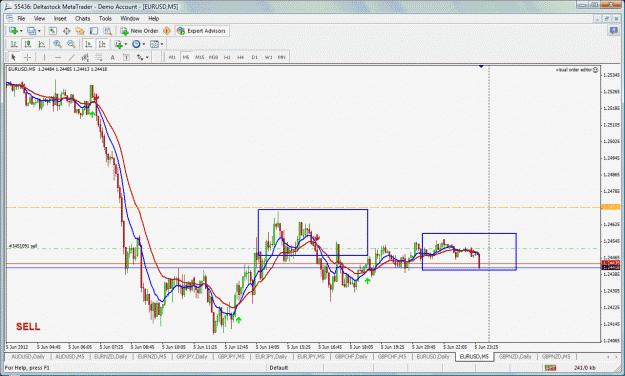
Task: Draw a vertical line
Action: [44, 57]
